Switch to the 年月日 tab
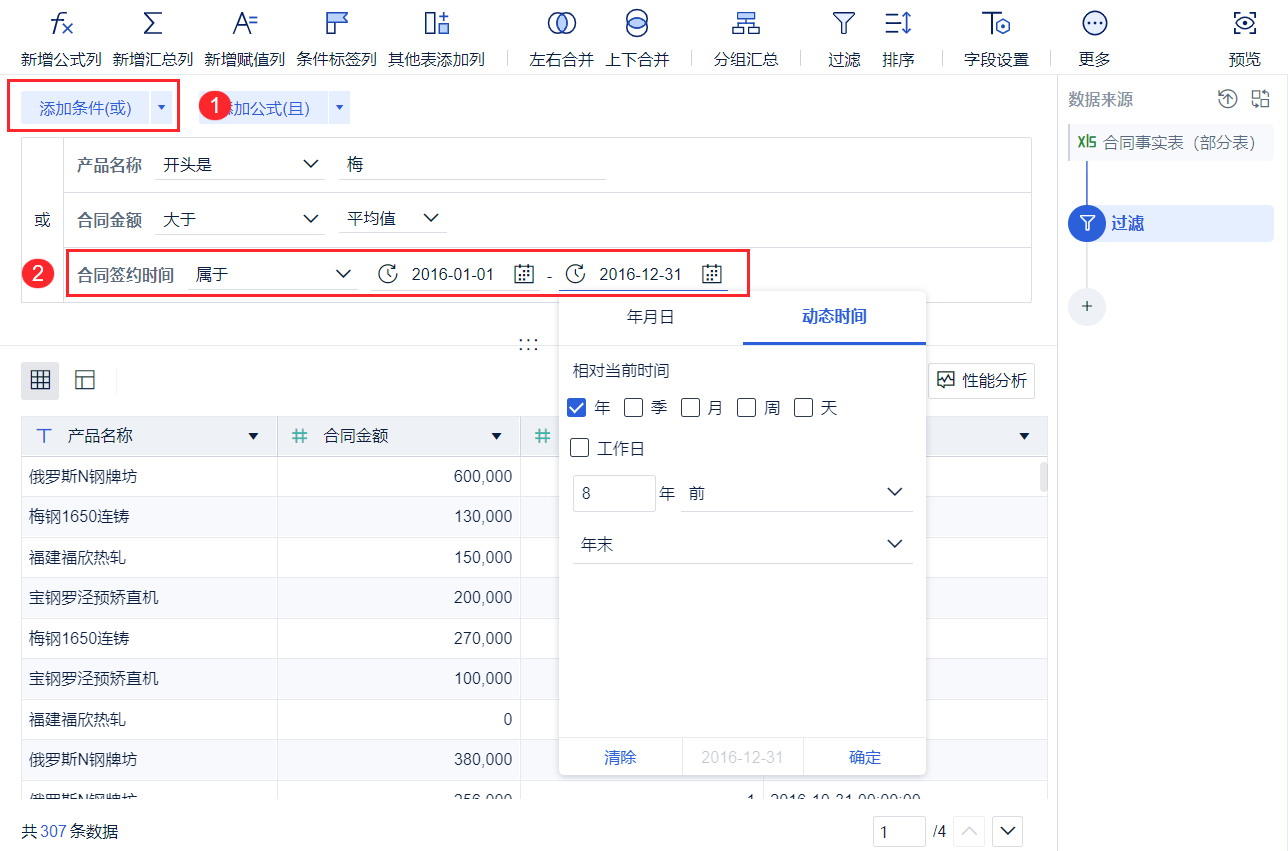 click(650, 317)
